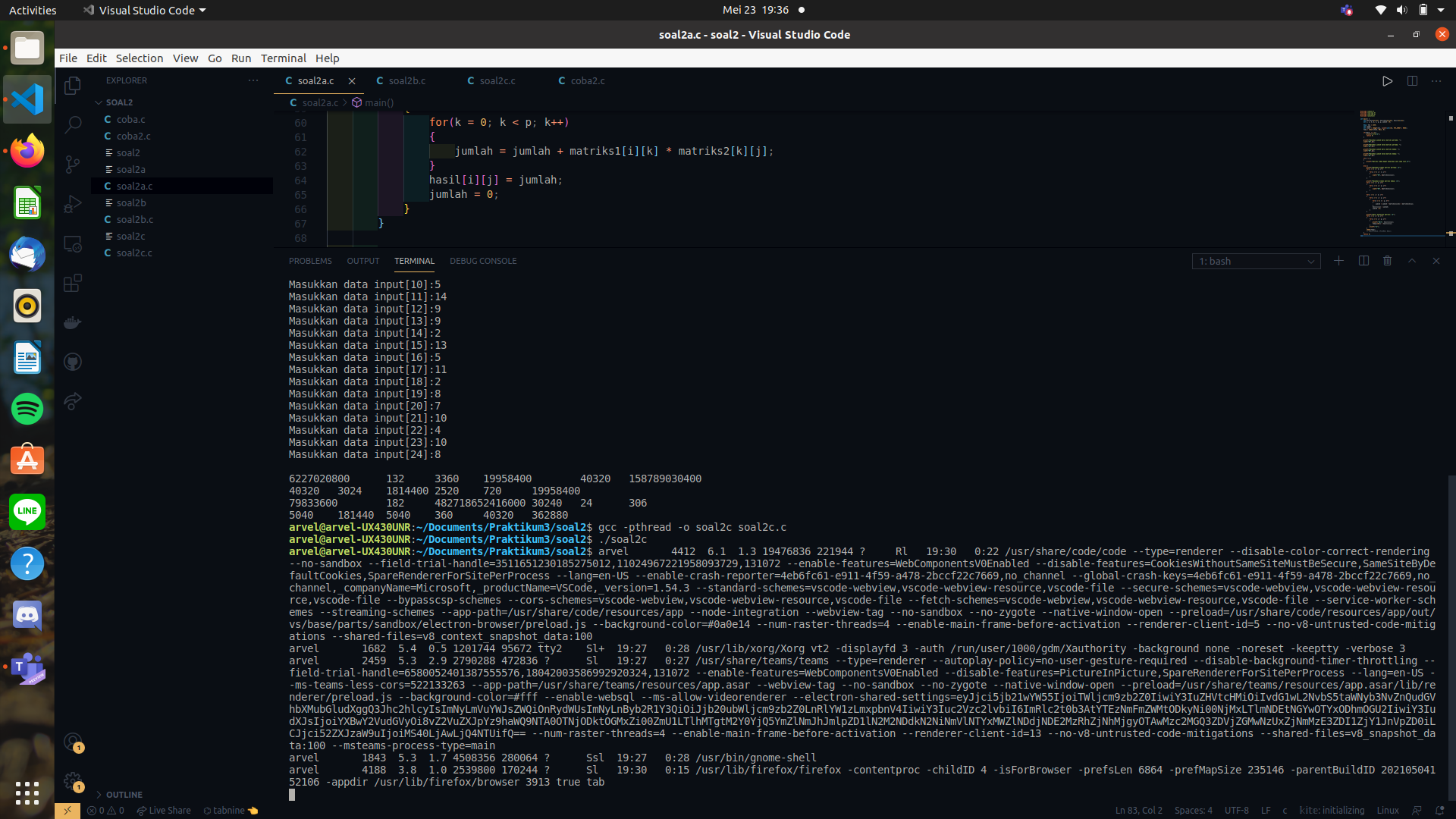Click the Extensions icon in the sidebar
The width and height of the screenshot is (1456, 819).
click(x=72, y=283)
